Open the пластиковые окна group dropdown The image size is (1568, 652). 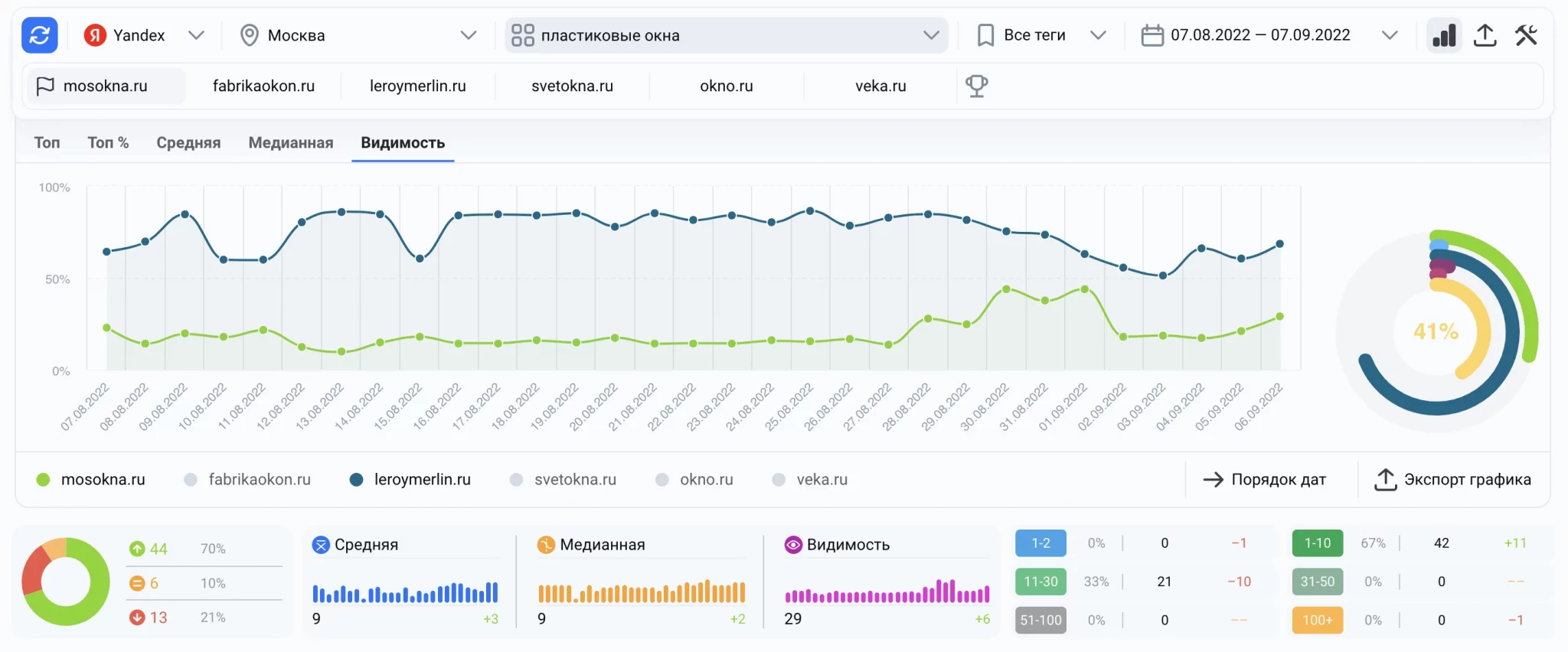(x=726, y=35)
